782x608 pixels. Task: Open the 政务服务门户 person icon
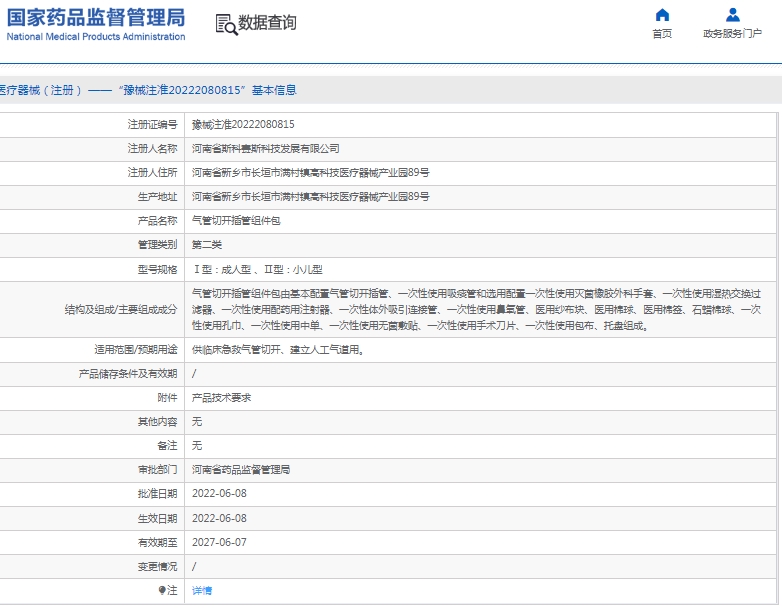(733, 15)
